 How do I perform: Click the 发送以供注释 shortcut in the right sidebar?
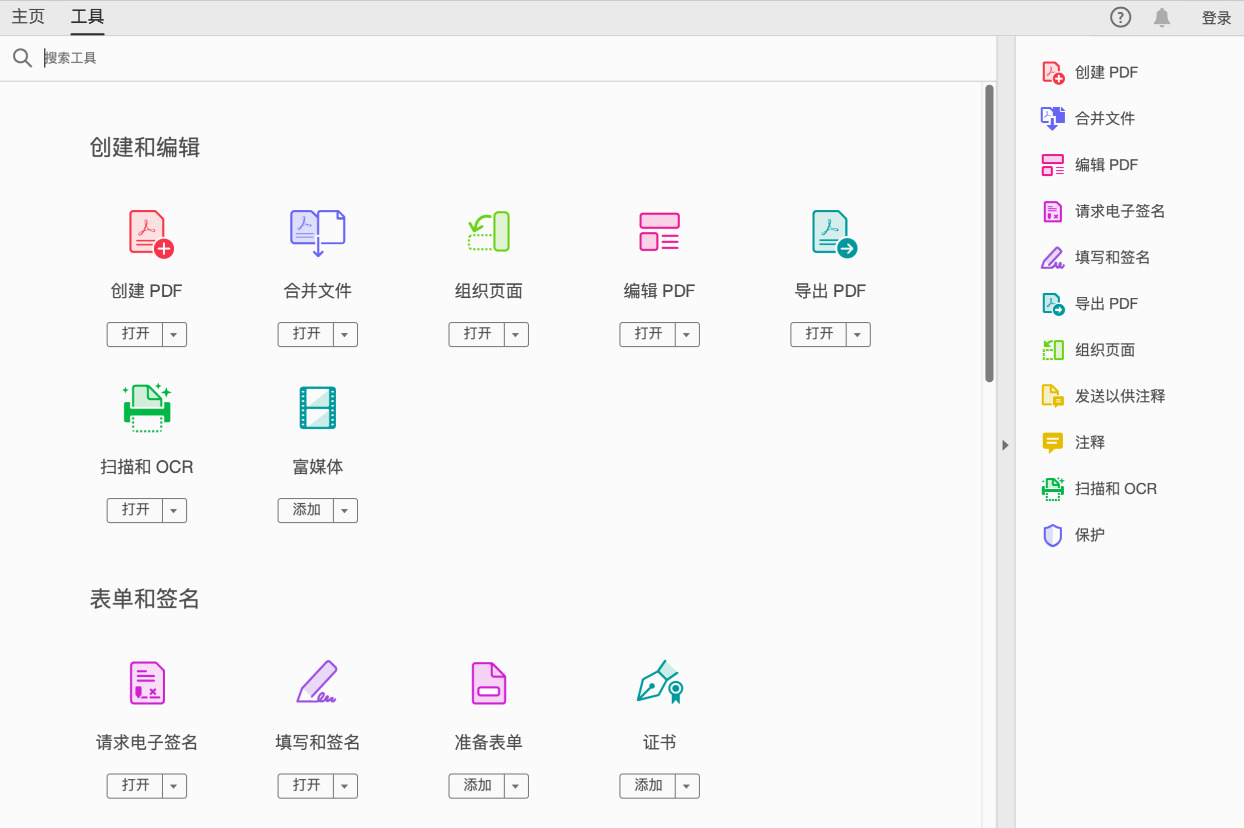(1103, 396)
